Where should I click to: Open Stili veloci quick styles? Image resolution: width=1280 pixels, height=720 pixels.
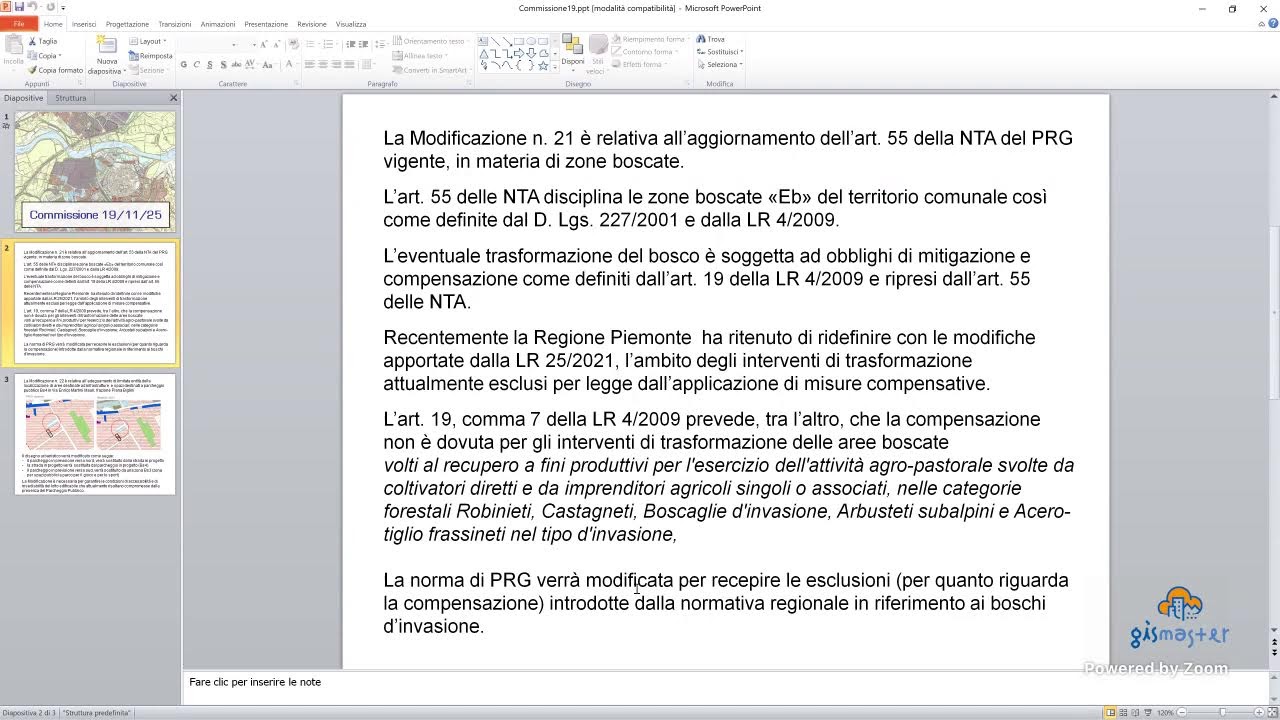[x=598, y=54]
